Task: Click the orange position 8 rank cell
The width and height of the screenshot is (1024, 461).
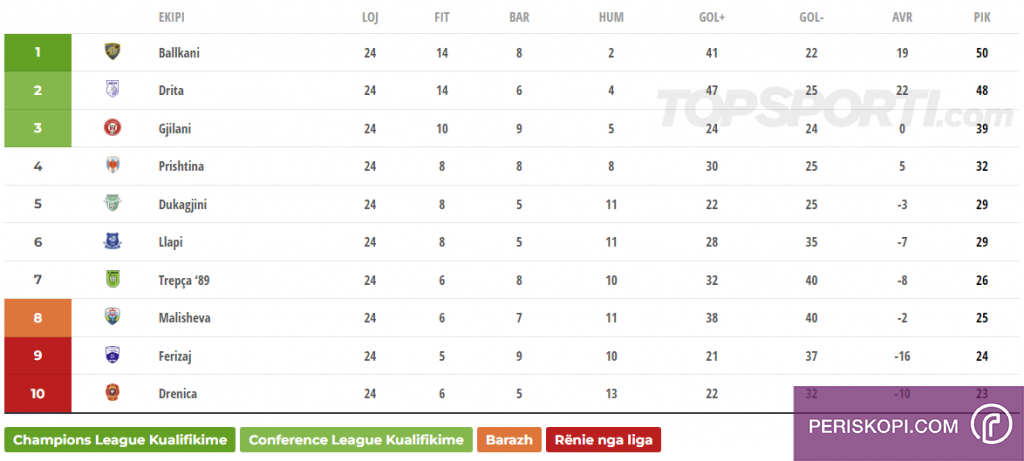Action: (38, 318)
